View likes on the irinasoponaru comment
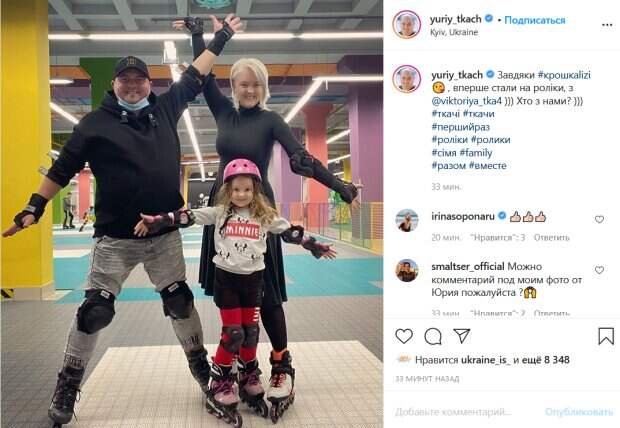Viewport: 620px width, 428px height. pos(497,238)
